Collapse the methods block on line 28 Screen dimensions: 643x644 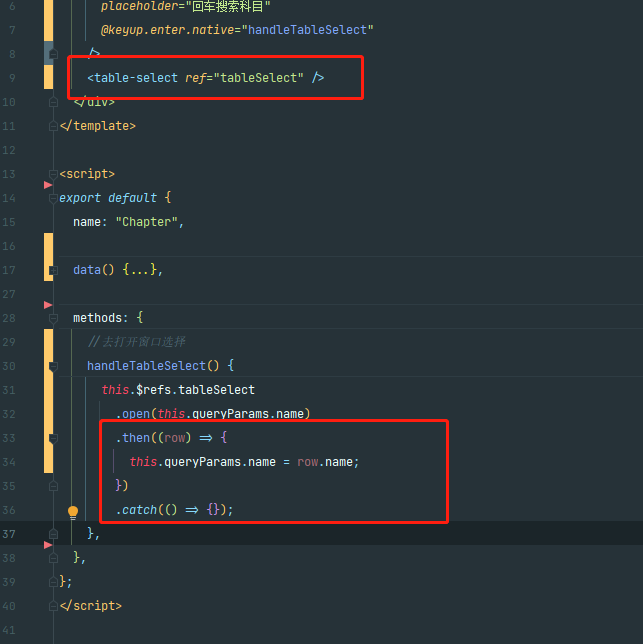click(53, 318)
